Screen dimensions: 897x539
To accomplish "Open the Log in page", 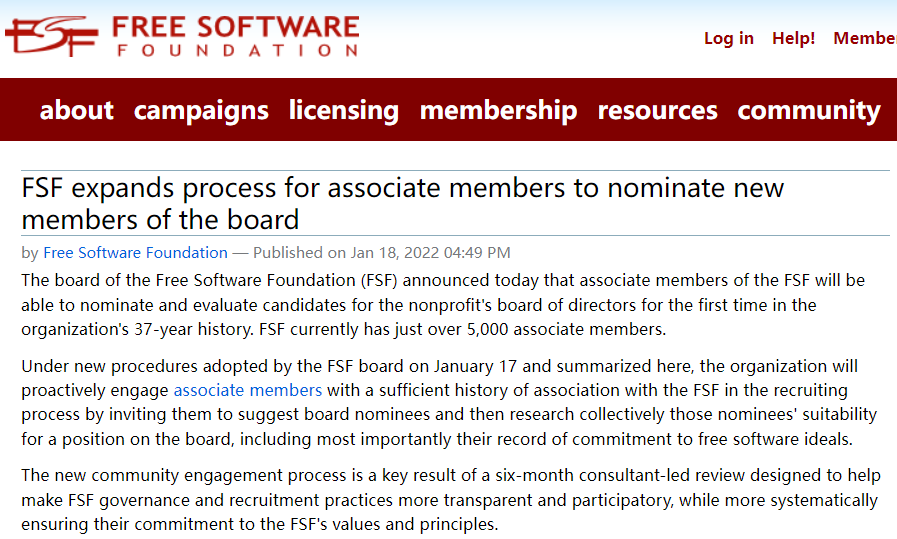I will (729, 38).
